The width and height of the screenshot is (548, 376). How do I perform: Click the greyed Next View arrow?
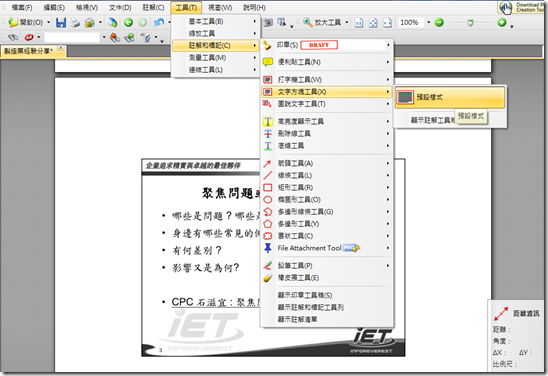pyautogui.click(x=142, y=23)
